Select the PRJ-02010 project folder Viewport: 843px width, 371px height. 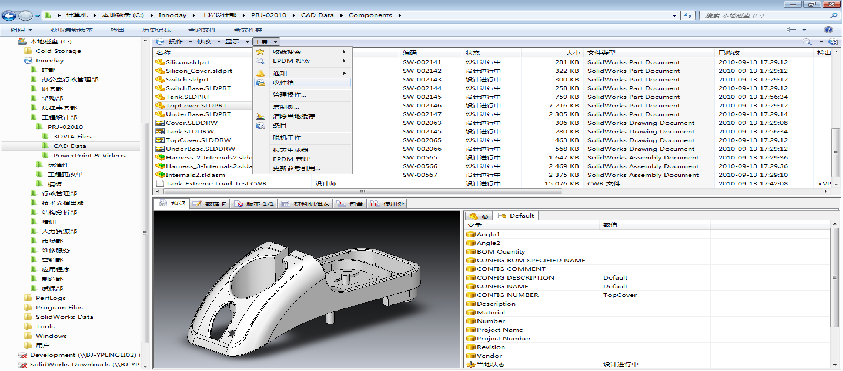(65, 126)
